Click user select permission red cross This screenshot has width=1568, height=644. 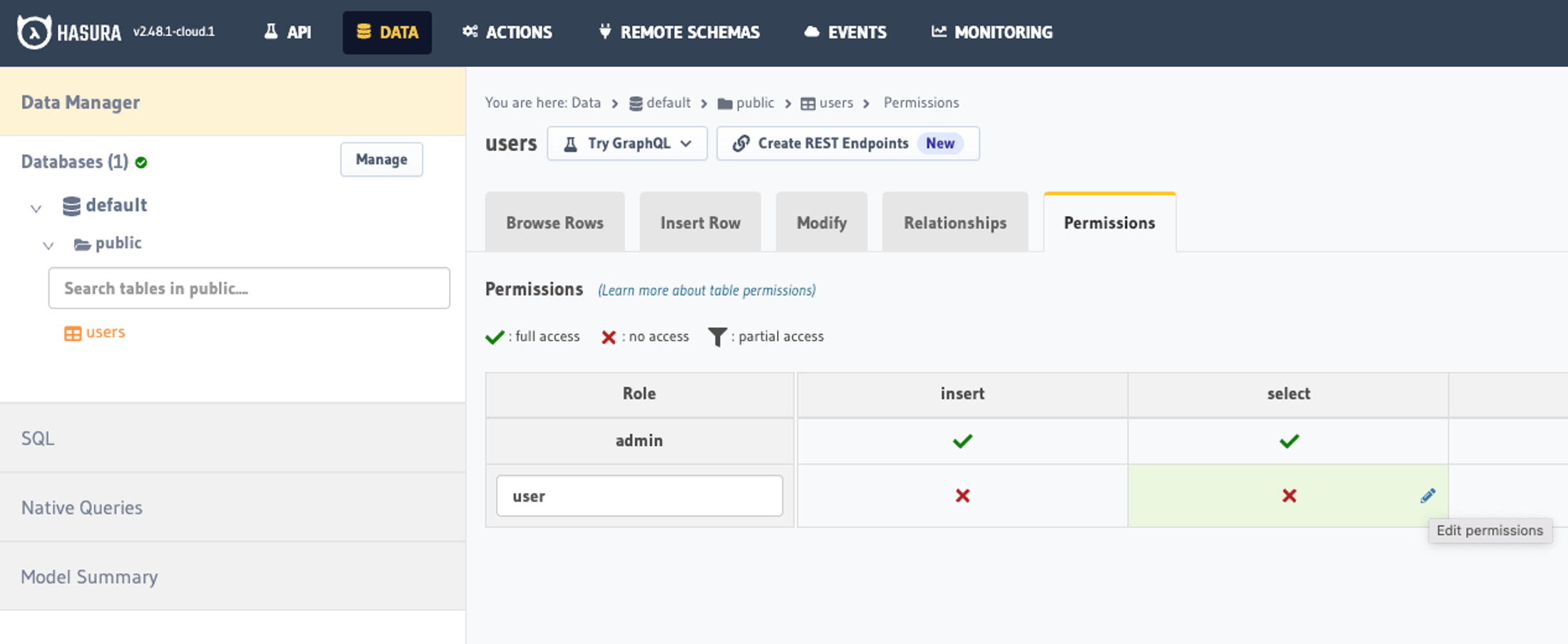click(x=1289, y=496)
